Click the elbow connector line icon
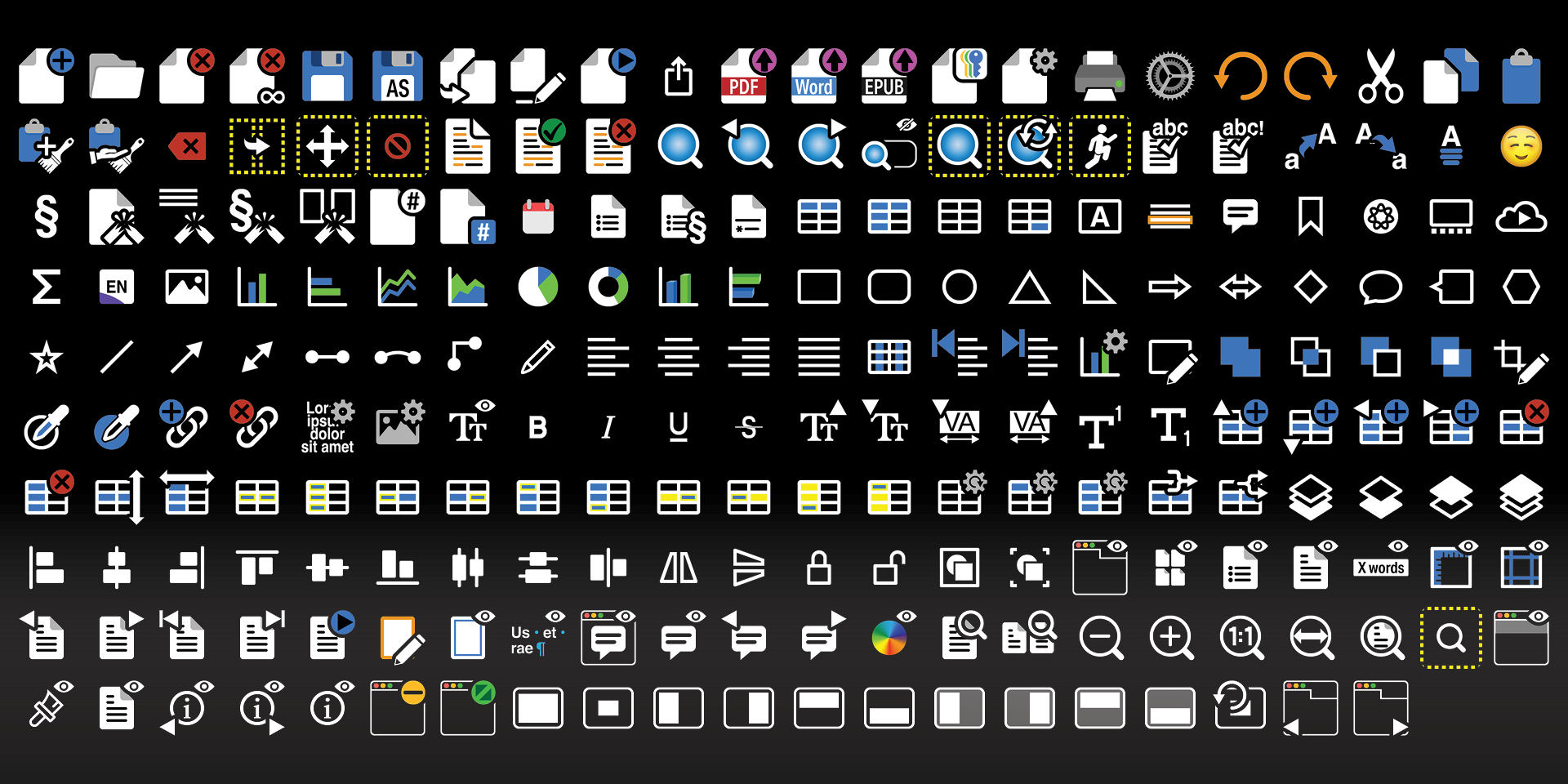 [x=465, y=354]
